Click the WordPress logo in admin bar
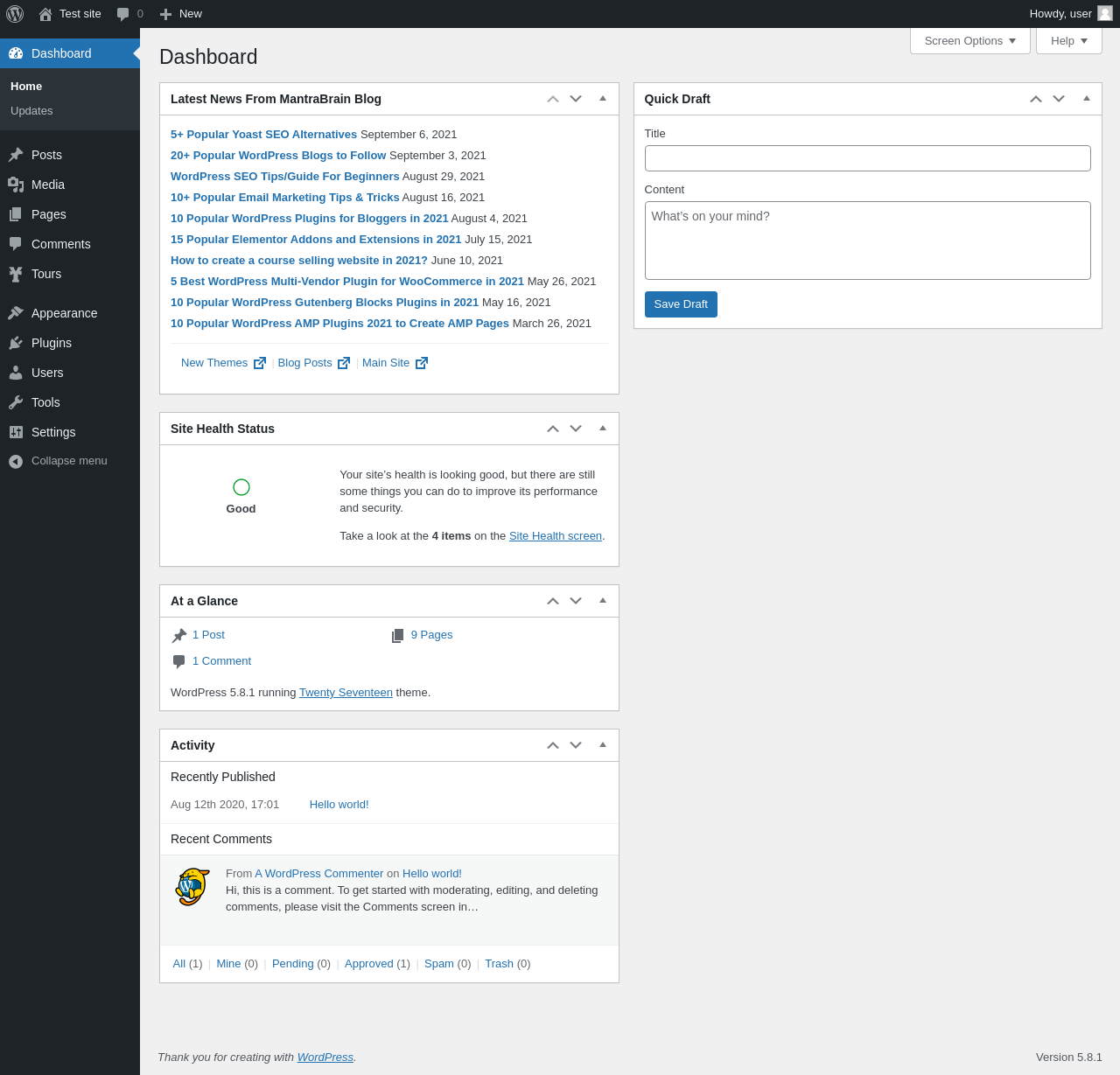Screen dimensions: 1120x1075 (x=15, y=14)
